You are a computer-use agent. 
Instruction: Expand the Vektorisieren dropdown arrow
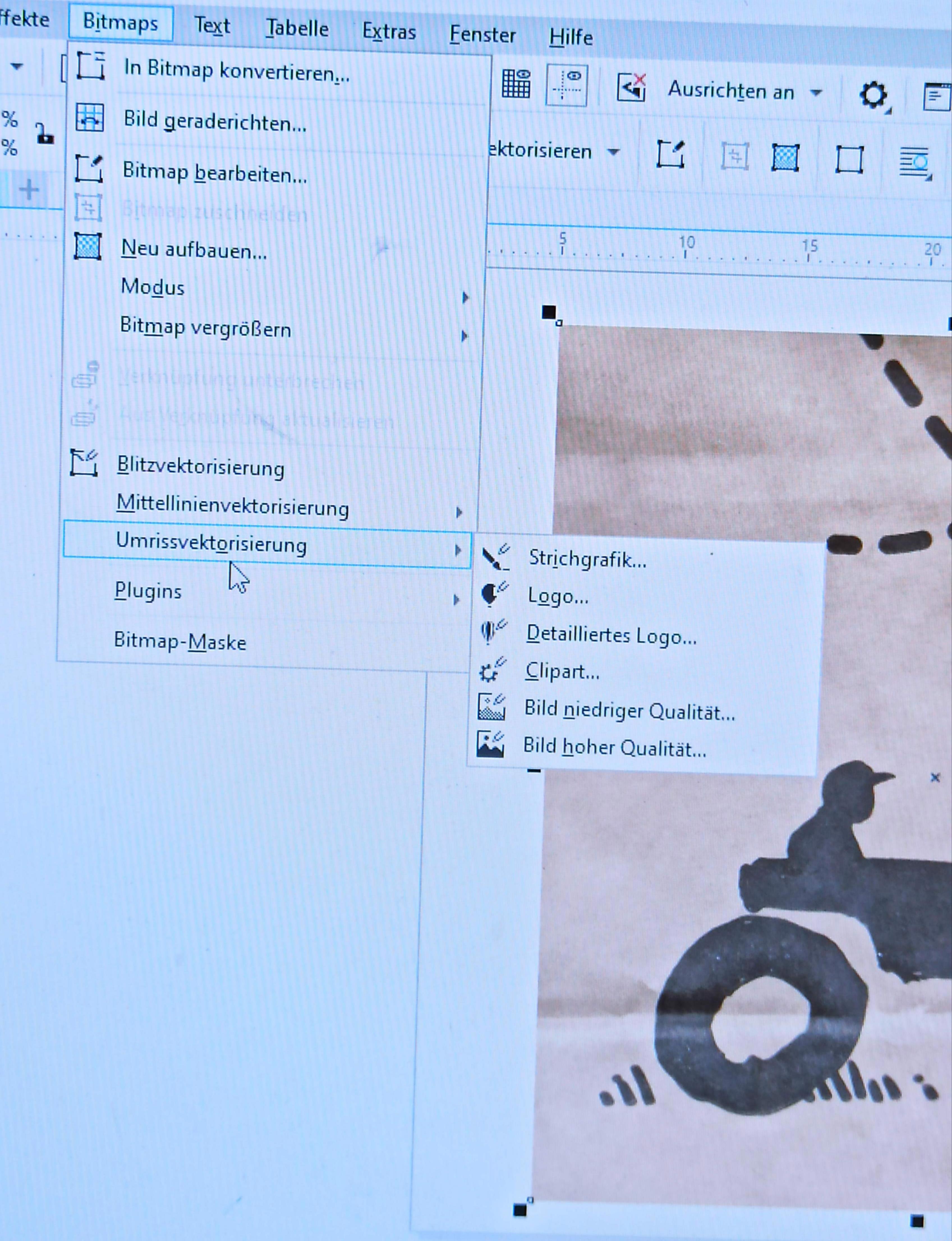[x=613, y=152]
